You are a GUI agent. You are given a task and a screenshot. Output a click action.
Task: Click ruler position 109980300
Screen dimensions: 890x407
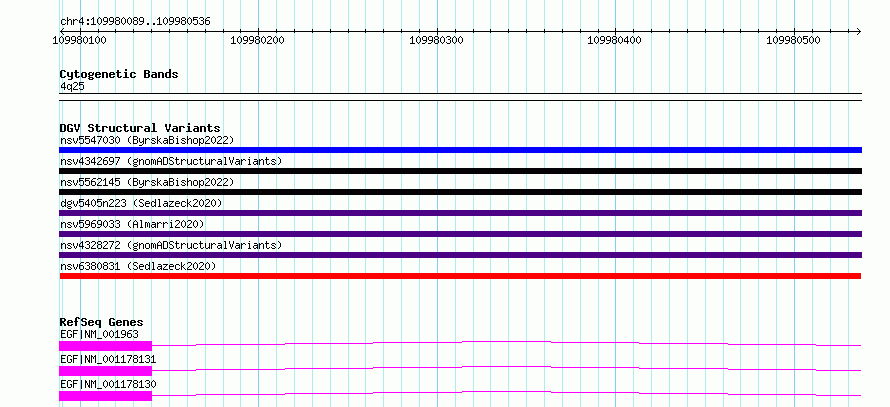pos(436,40)
